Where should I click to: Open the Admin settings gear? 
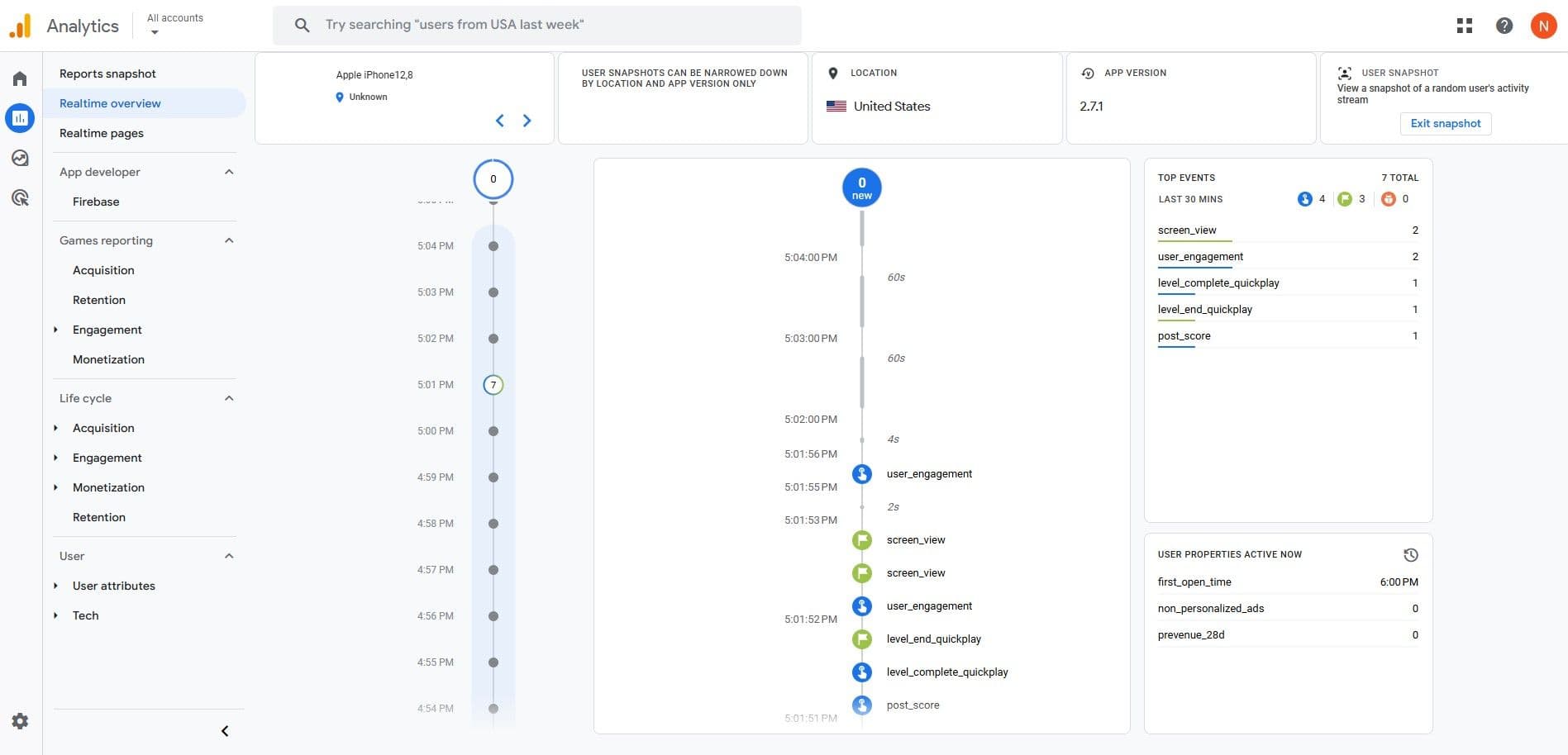[x=19, y=720]
